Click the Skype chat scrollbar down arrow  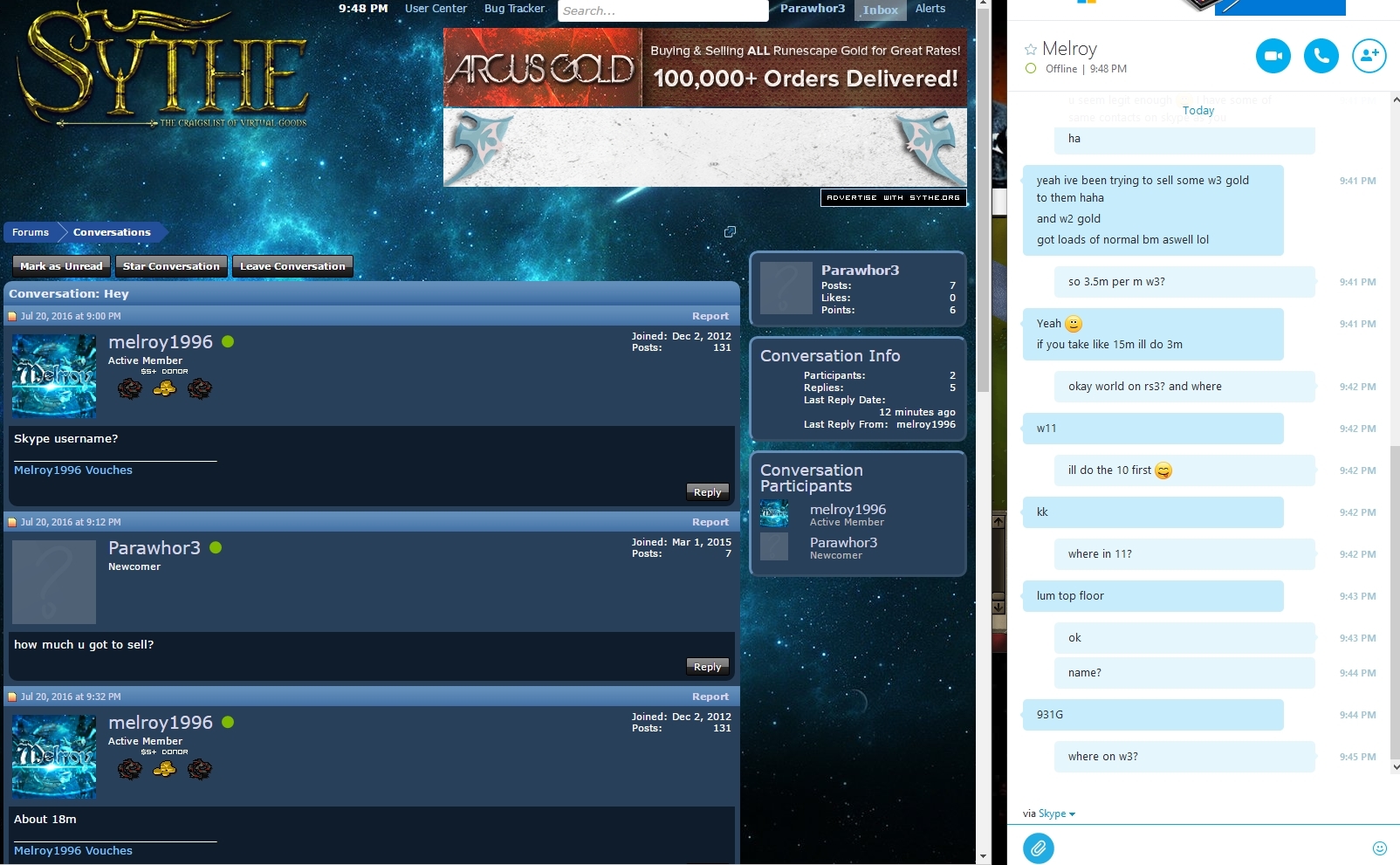[x=1394, y=768]
